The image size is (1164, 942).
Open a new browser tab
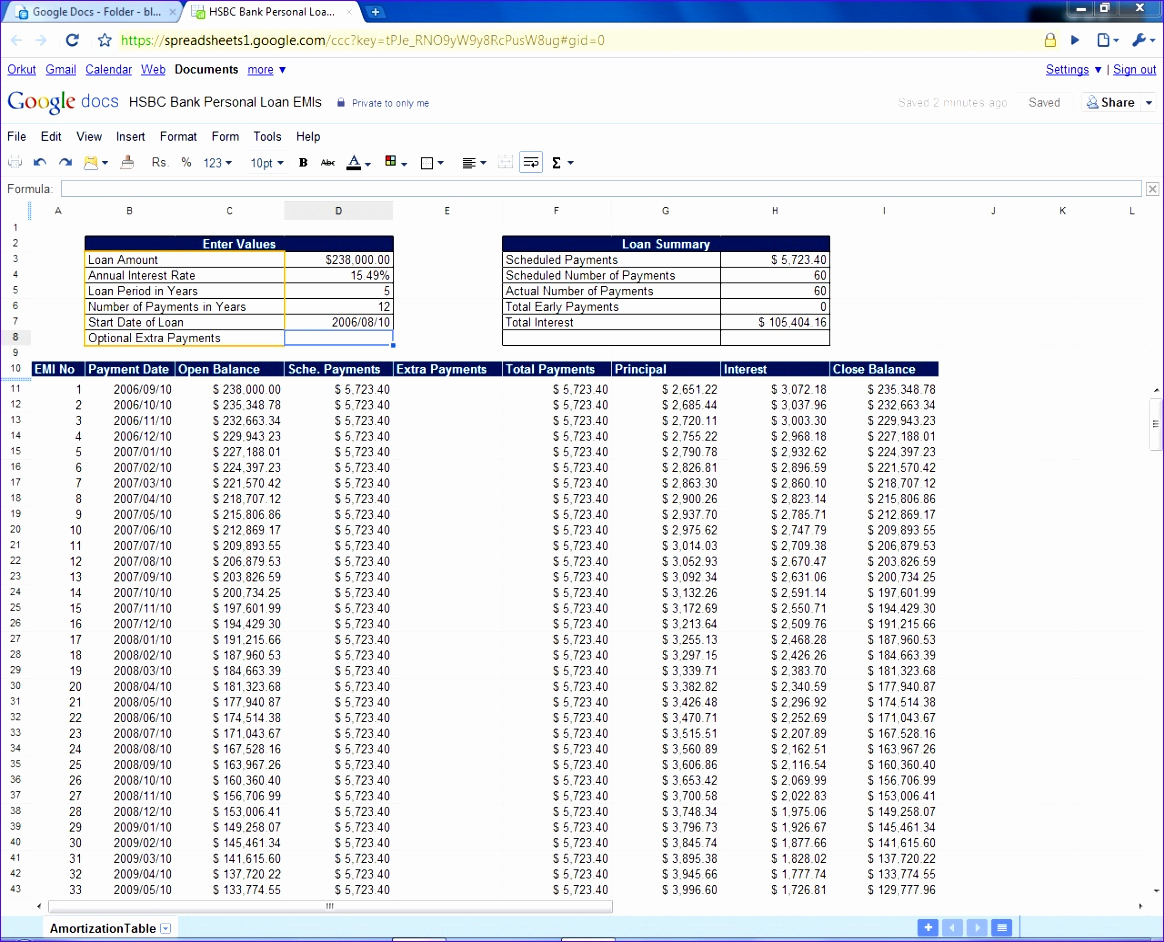coord(375,12)
